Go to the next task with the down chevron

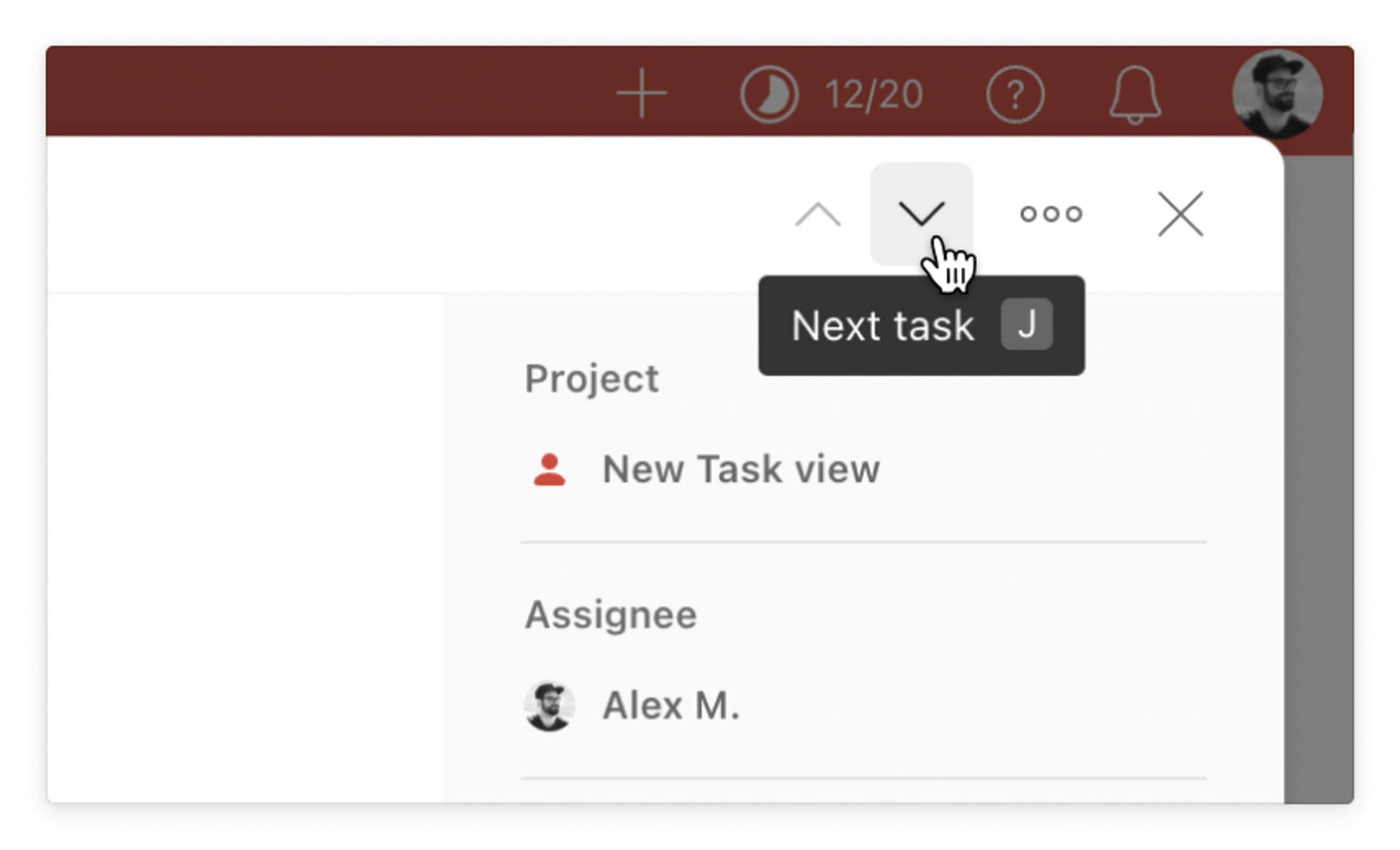pos(922,213)
